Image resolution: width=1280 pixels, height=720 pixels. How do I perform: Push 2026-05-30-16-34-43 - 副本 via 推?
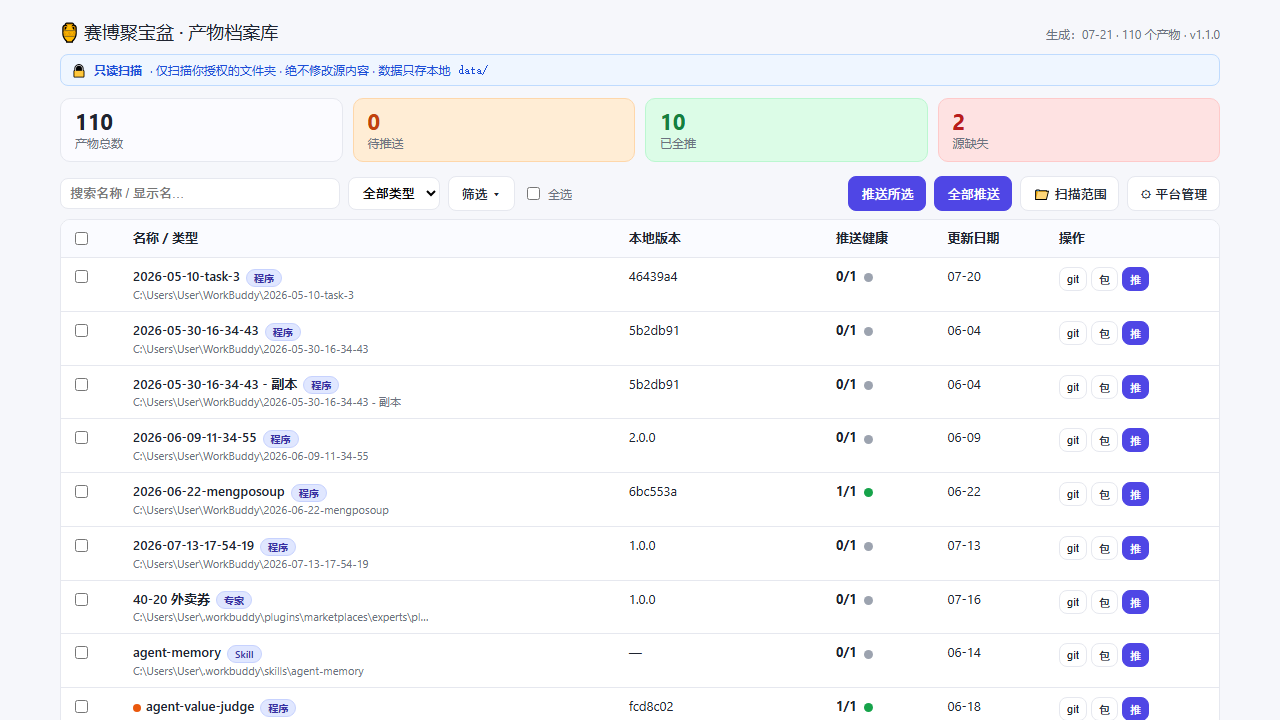pos(1135,387)
